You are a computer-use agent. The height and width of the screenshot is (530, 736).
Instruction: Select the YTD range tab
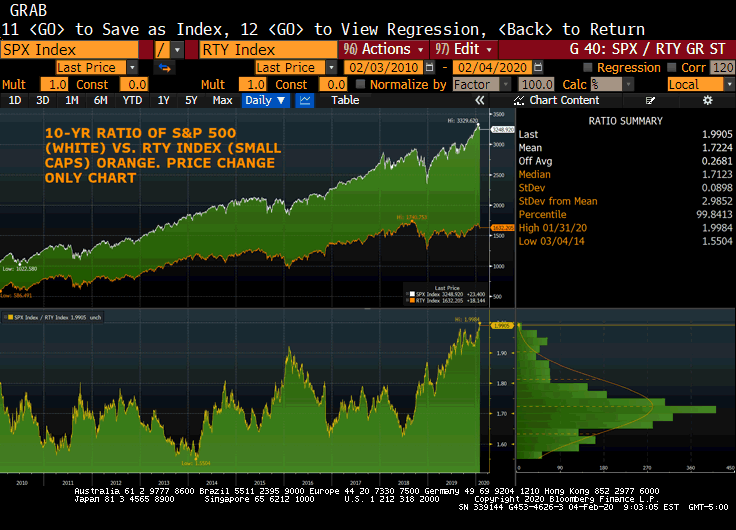(x=132, y=100)
